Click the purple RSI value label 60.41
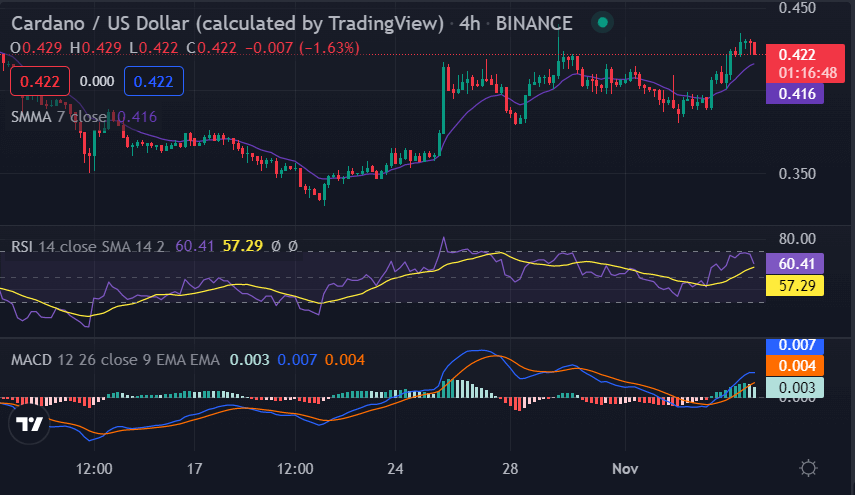Viewport: 855px width, 495px height. pyautogui.click(x=795, y=264)
